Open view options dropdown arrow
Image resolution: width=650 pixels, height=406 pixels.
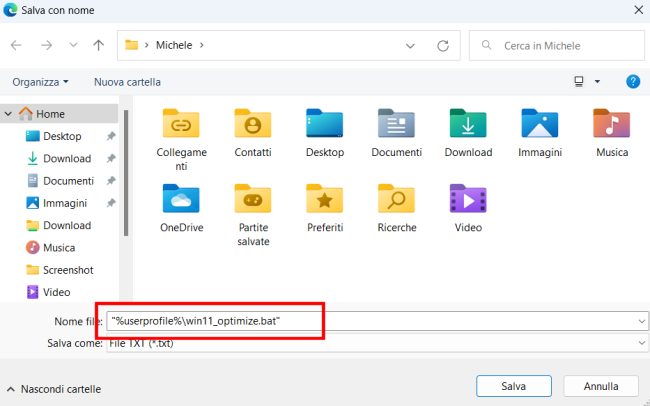pos(597,82)
